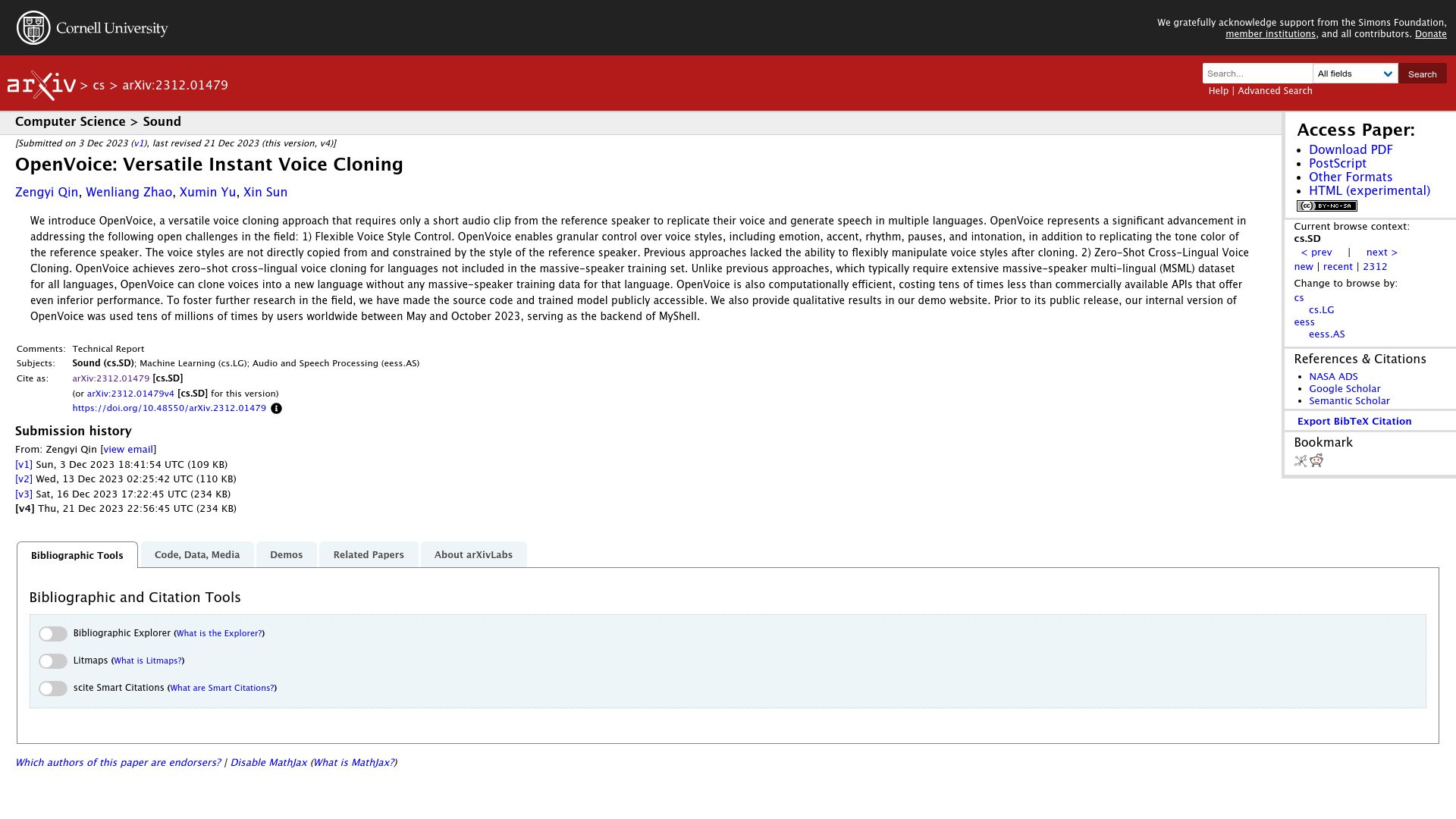Open the Semantic Scholar link

[x=1349, y=401]
